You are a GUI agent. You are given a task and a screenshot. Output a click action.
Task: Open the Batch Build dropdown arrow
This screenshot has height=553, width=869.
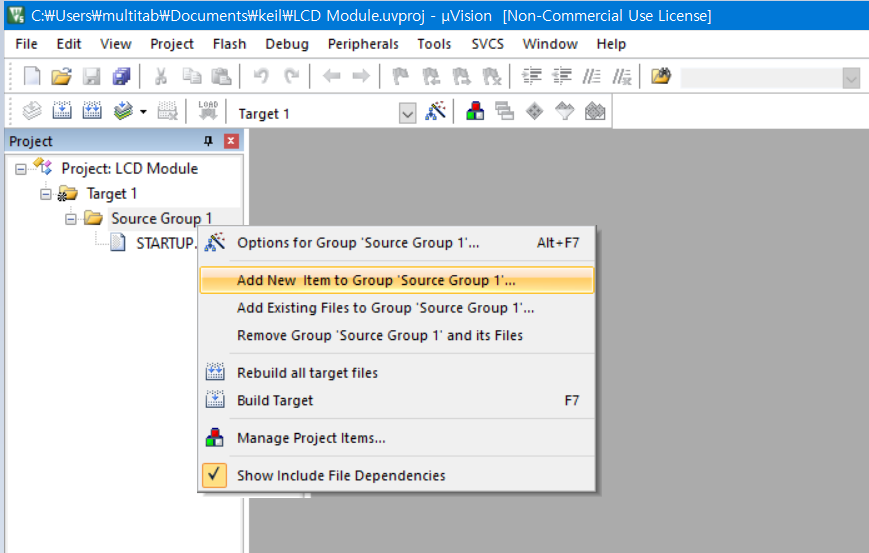[144, 111]
